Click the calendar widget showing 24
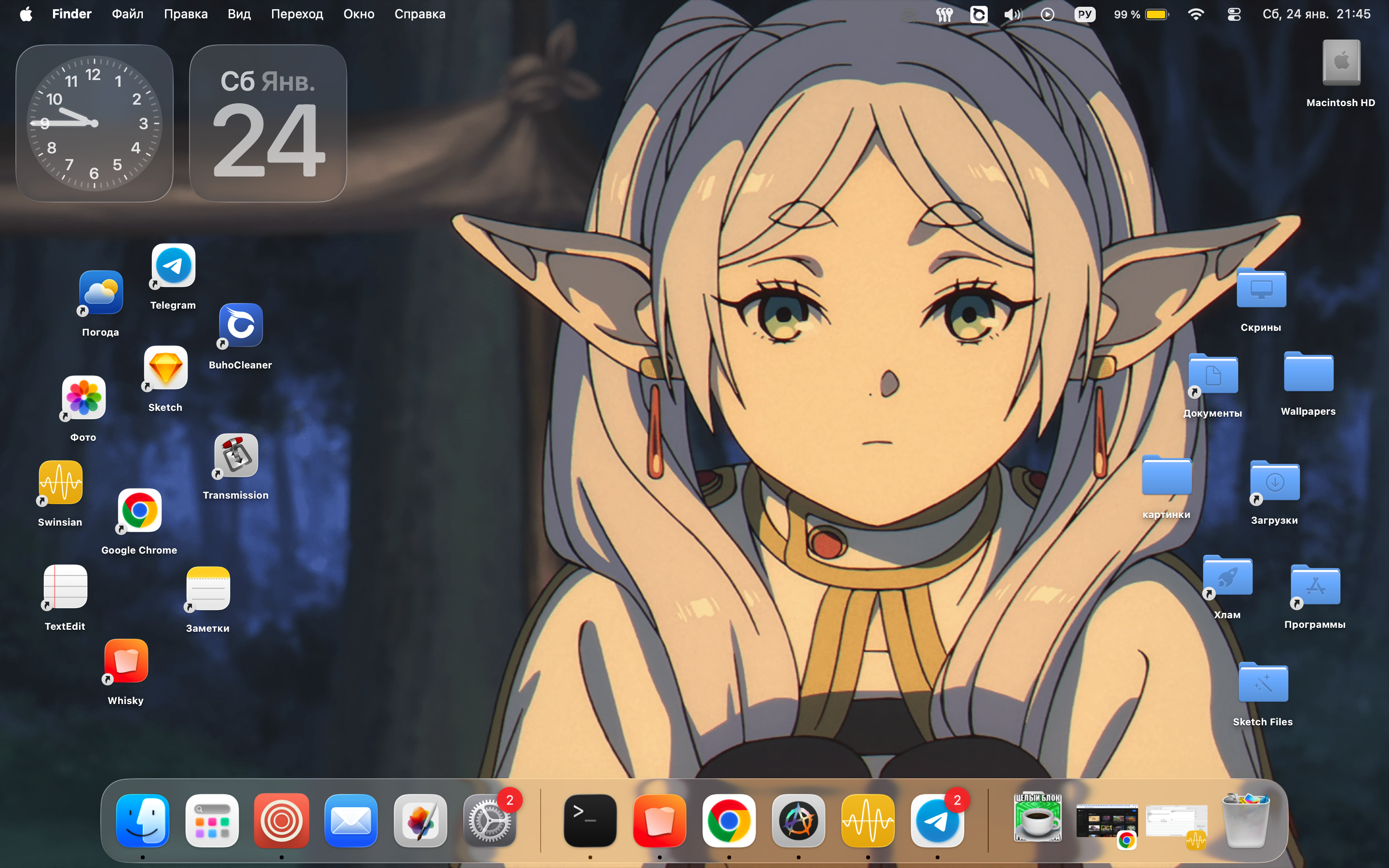Viewport: 1389px width, 868px height. tap(268, 123)
